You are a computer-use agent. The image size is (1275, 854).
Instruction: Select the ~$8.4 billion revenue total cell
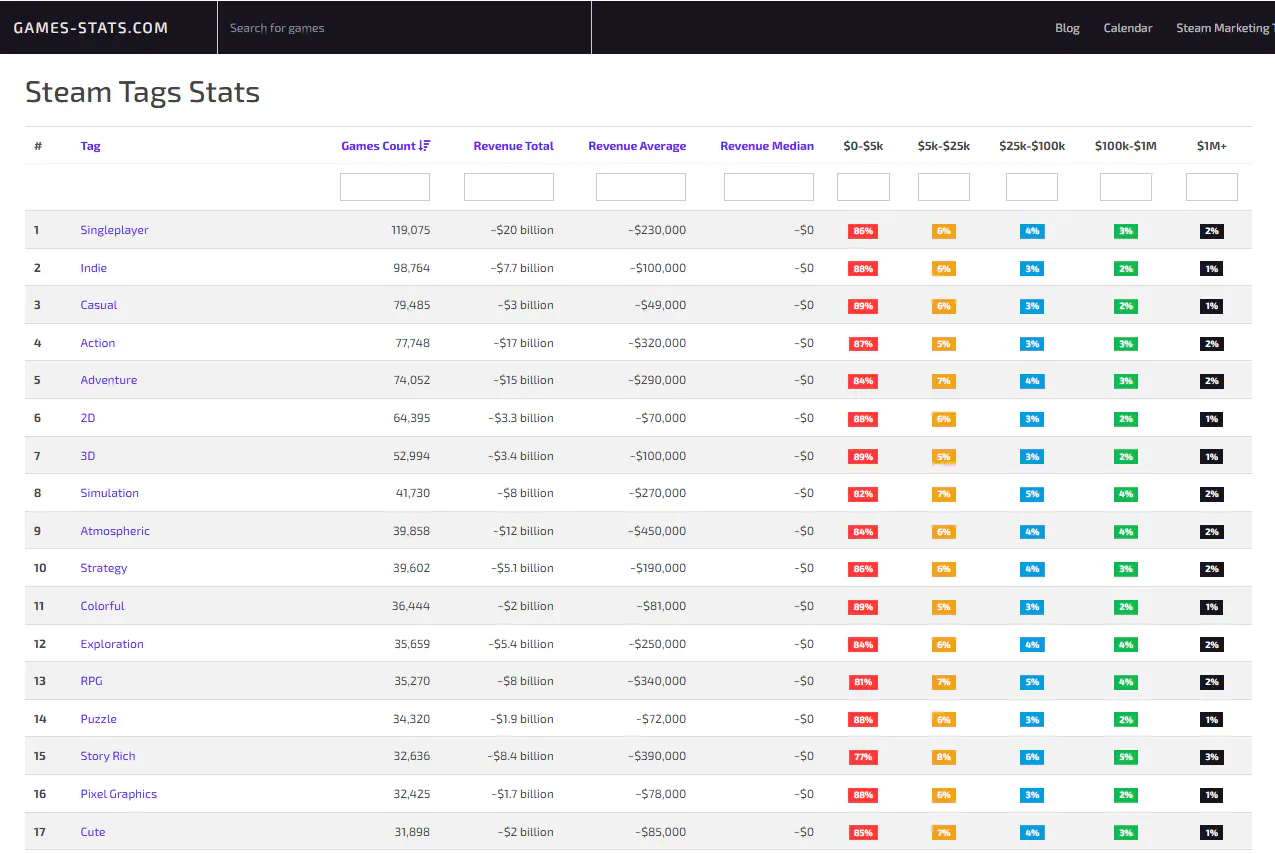click(x=521, y=756)
